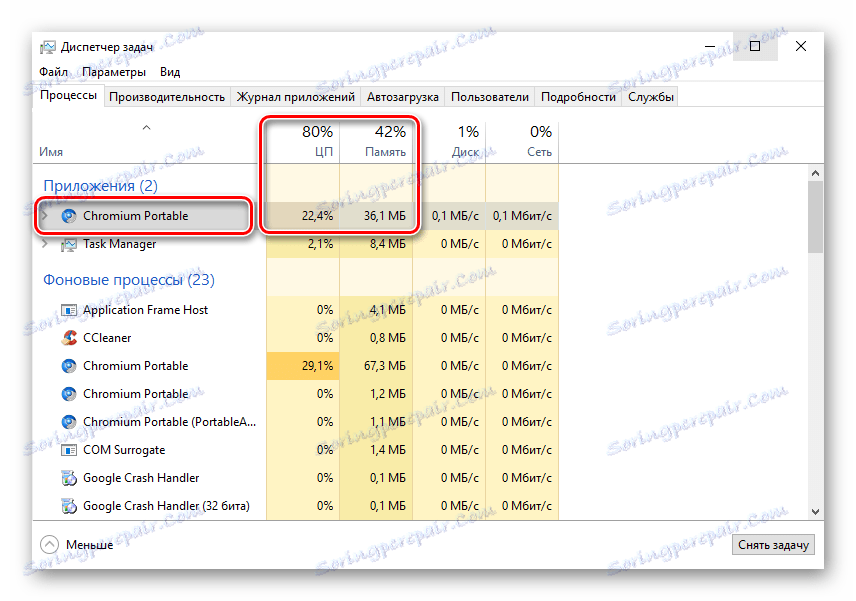Sort by the Память column header
This screenshot has width=856, height=601.
[376, 141]
